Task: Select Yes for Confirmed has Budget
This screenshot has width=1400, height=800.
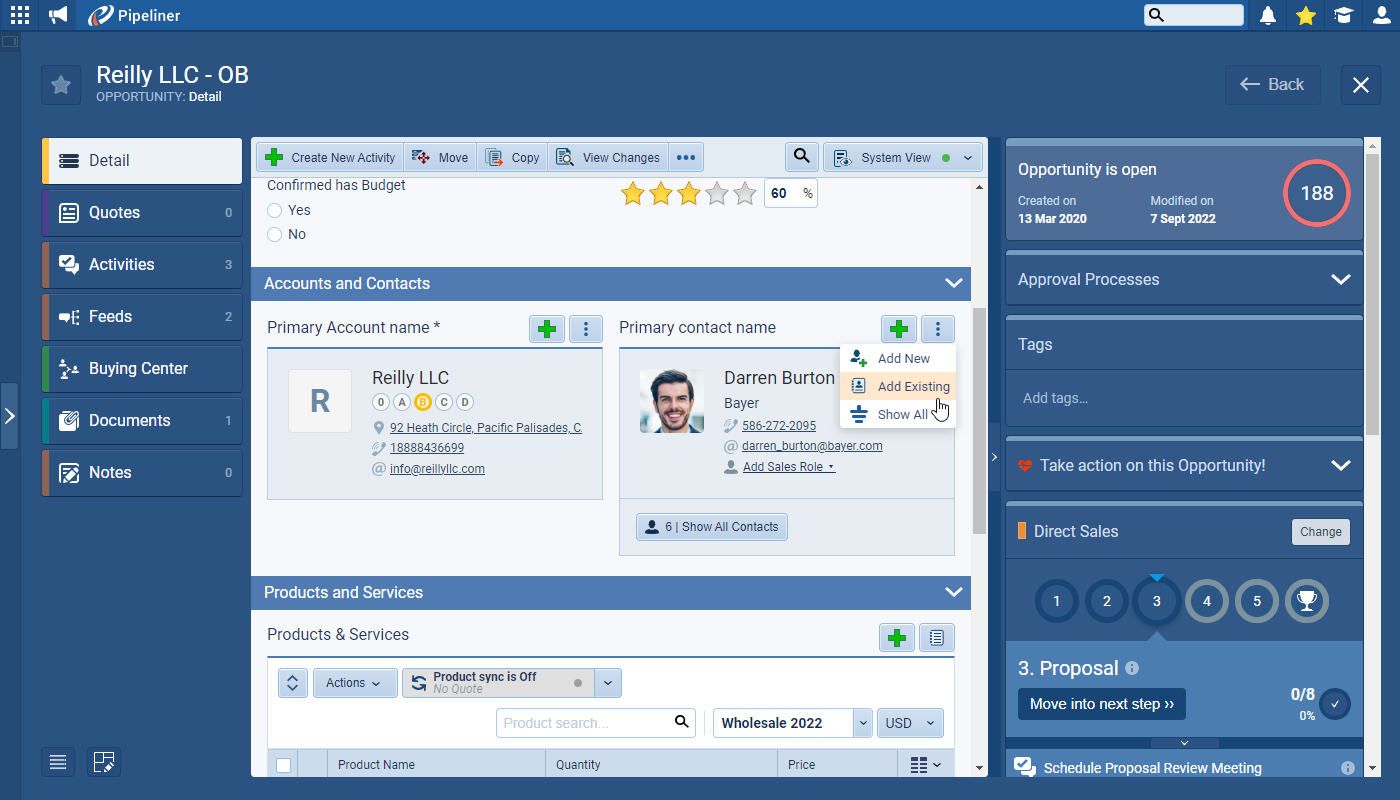Action: pyautogui.click(x=275, y=211)
